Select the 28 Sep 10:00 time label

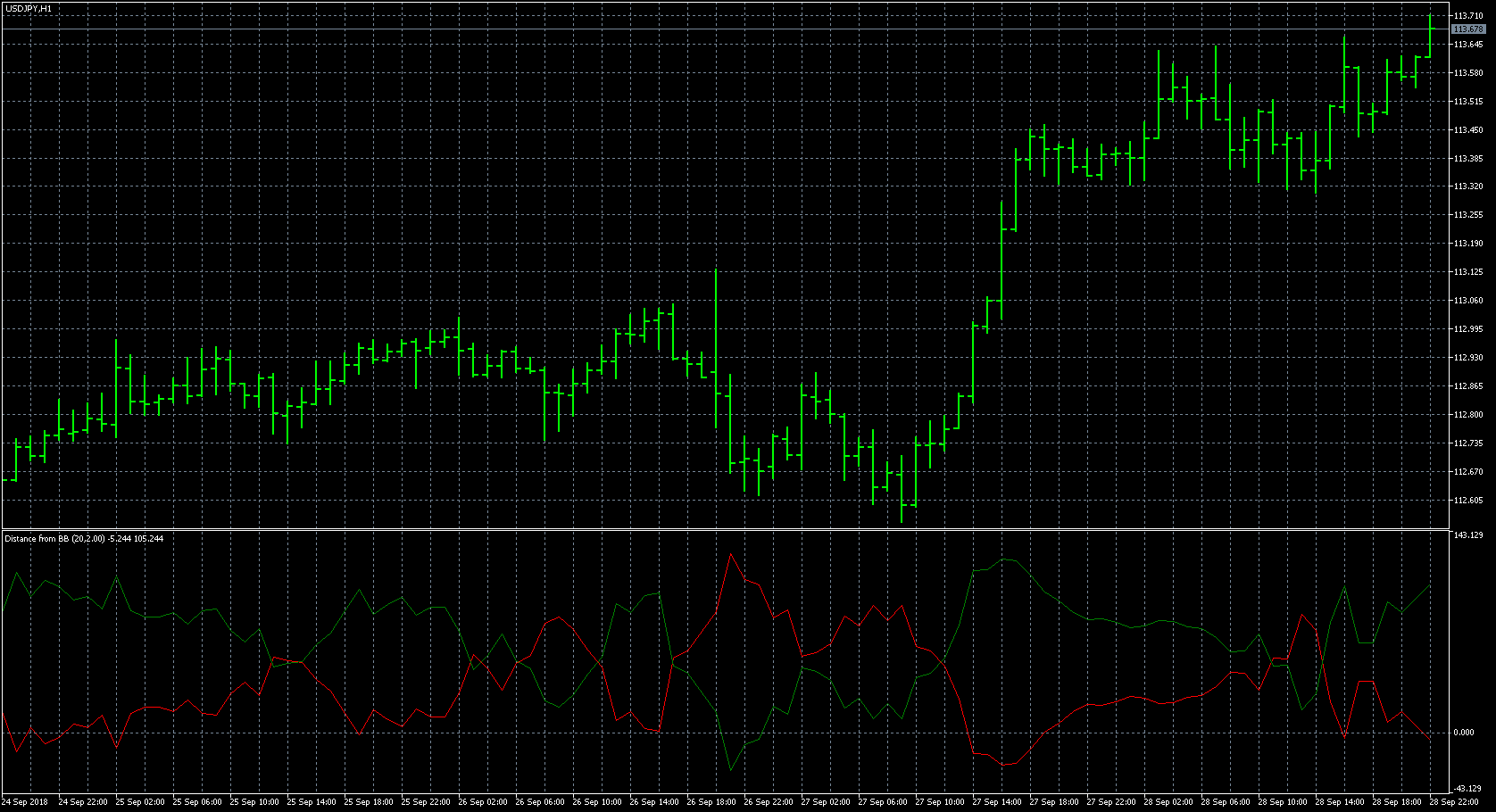click(1283, 802)
